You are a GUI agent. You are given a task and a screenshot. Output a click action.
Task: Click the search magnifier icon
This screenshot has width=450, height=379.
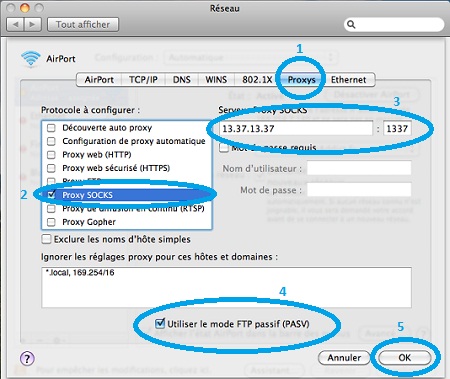[x=351, y=24]
